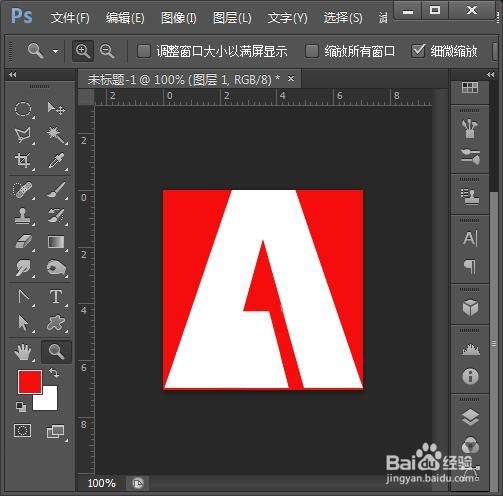Open the Layer menu
Image resolution: width=503 pixels, height=496 pixels.
pos(232,18)
